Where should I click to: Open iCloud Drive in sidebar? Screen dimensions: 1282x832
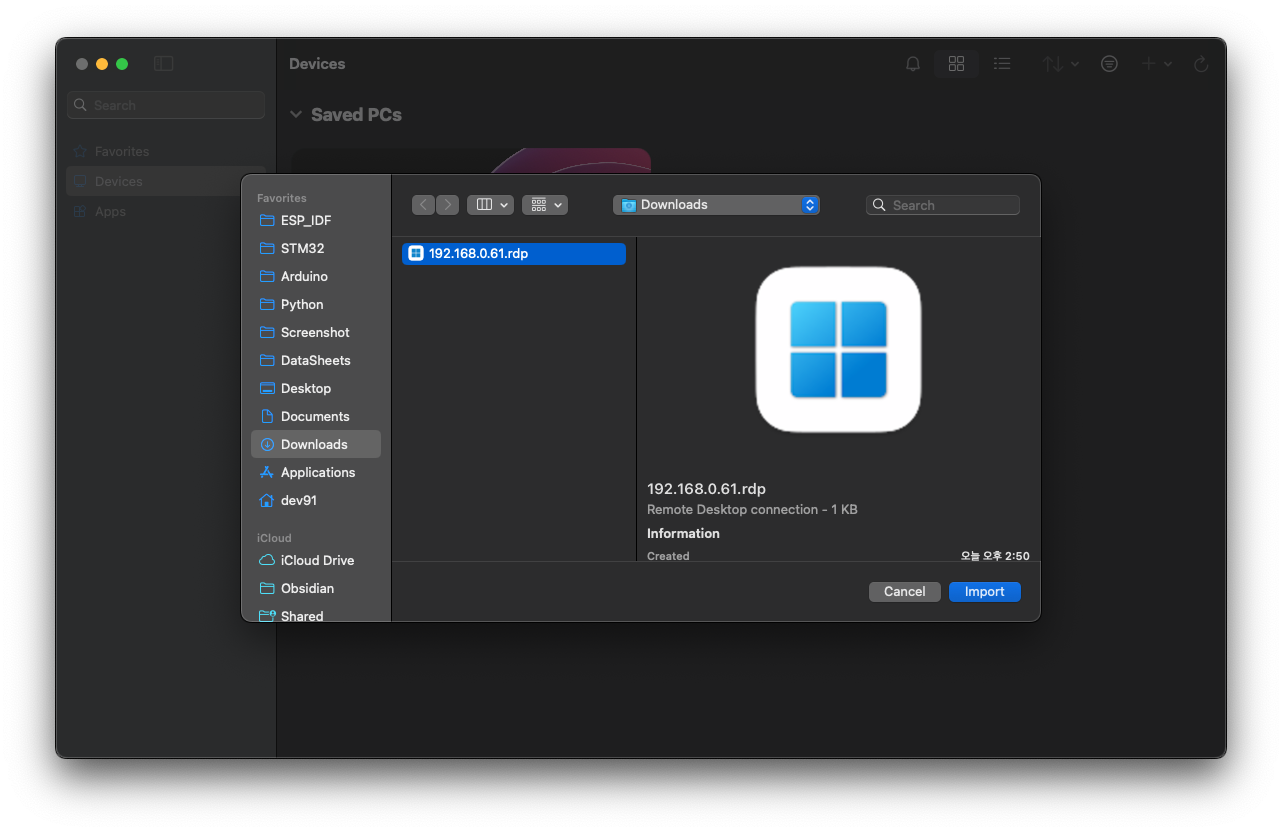pos(316,560)
